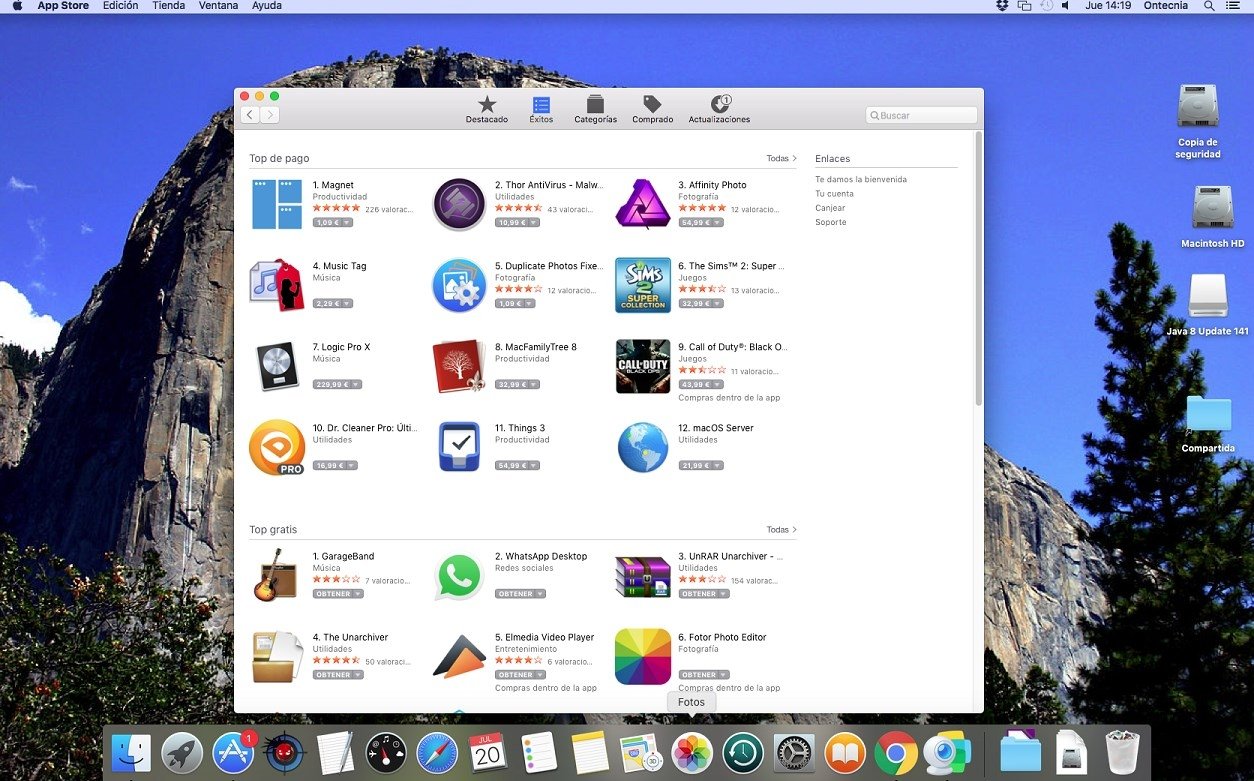Open the App Store application menu

tap(63, 6)
